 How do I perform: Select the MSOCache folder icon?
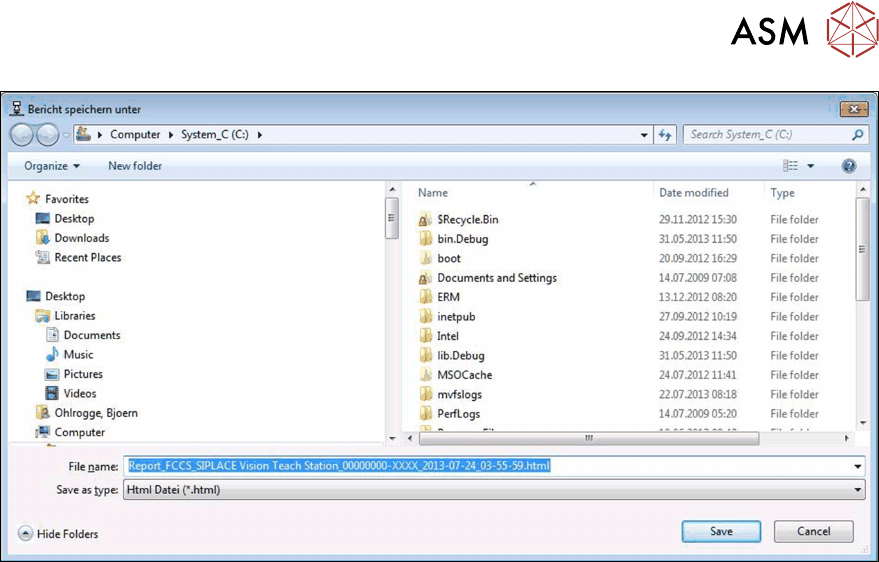tap(425, 375)
